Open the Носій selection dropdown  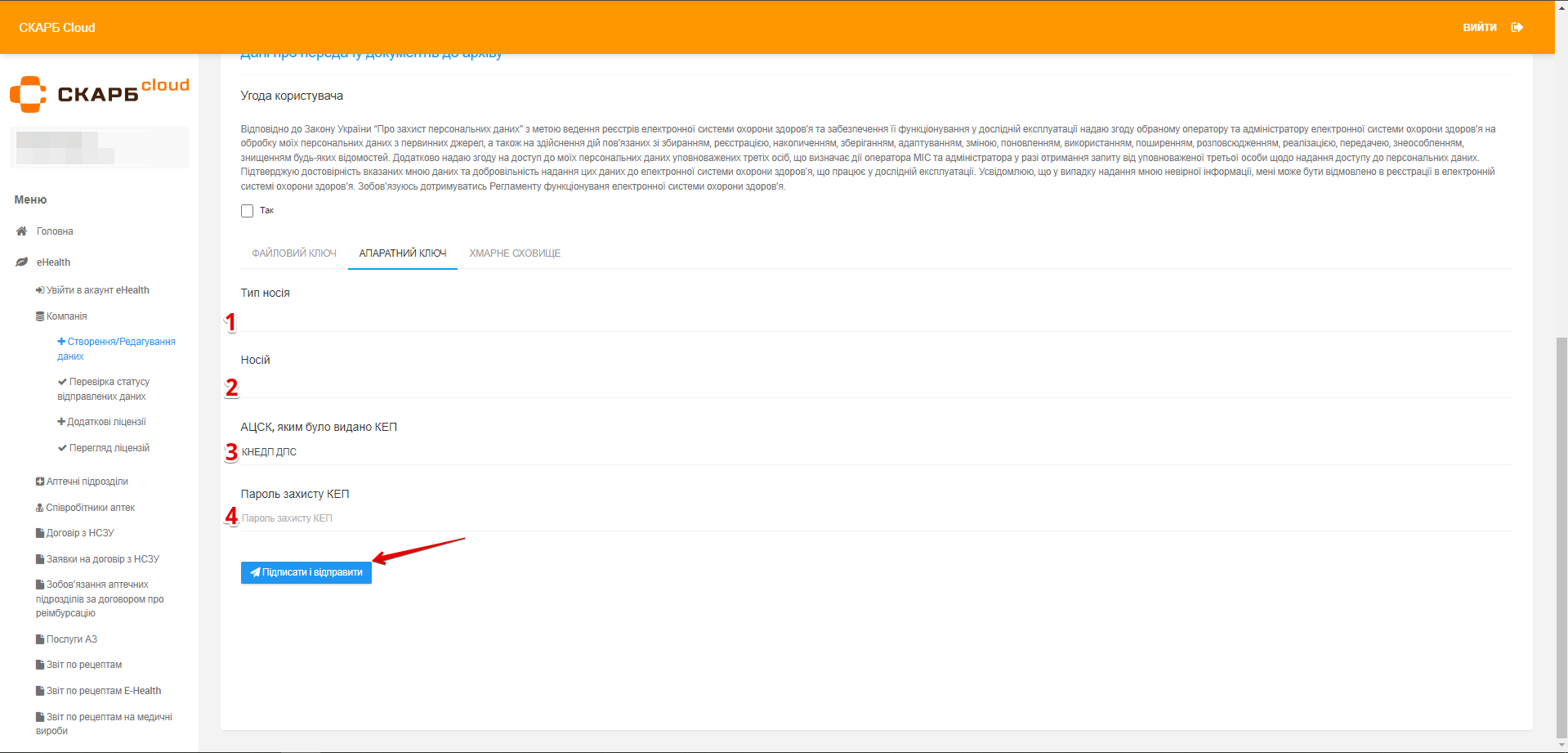pos(875,385)
